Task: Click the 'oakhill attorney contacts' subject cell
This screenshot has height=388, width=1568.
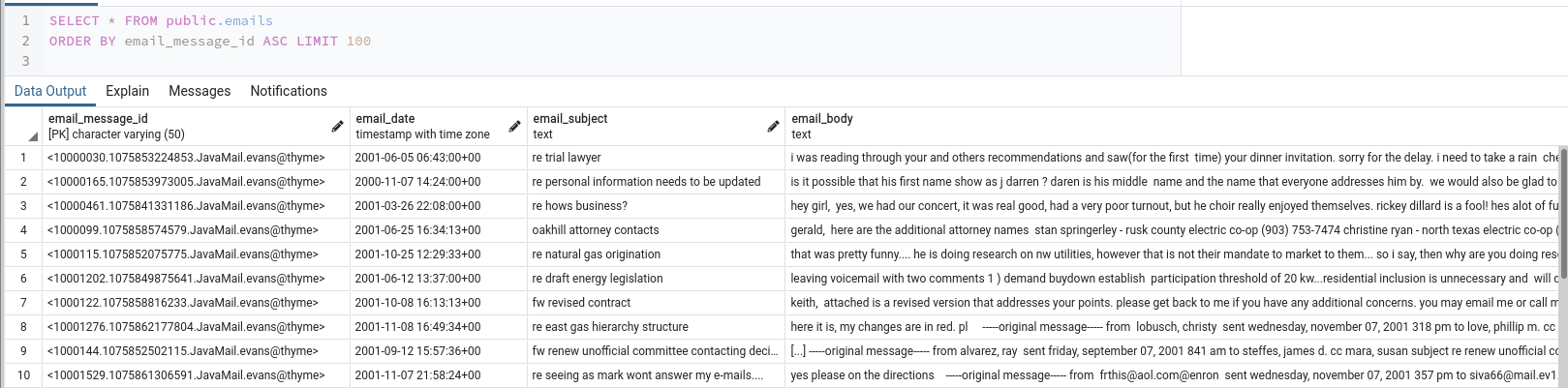Action: pyautogui.click(x=596, y=230)
